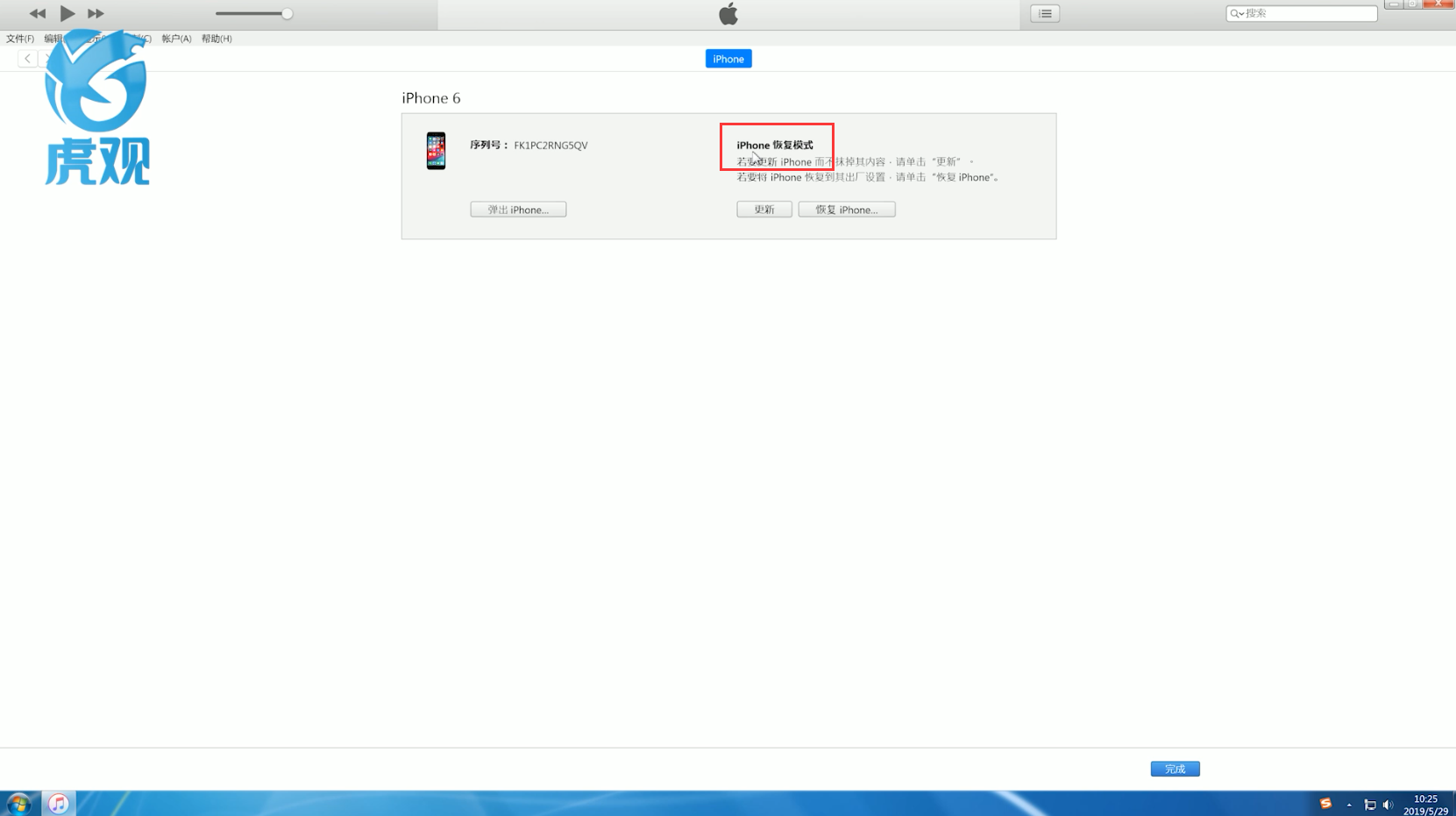Open the volume speaker tray icon

(1388, 805)
